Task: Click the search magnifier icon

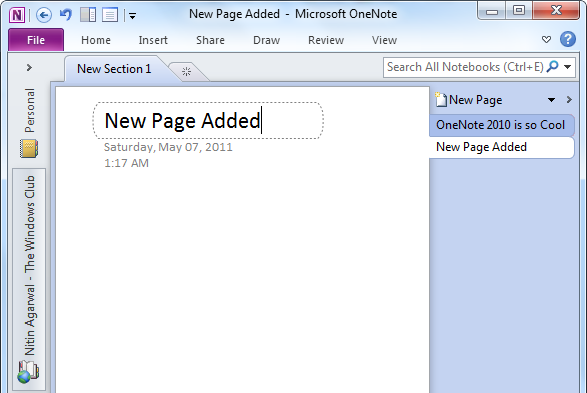Action: [553, 67]
